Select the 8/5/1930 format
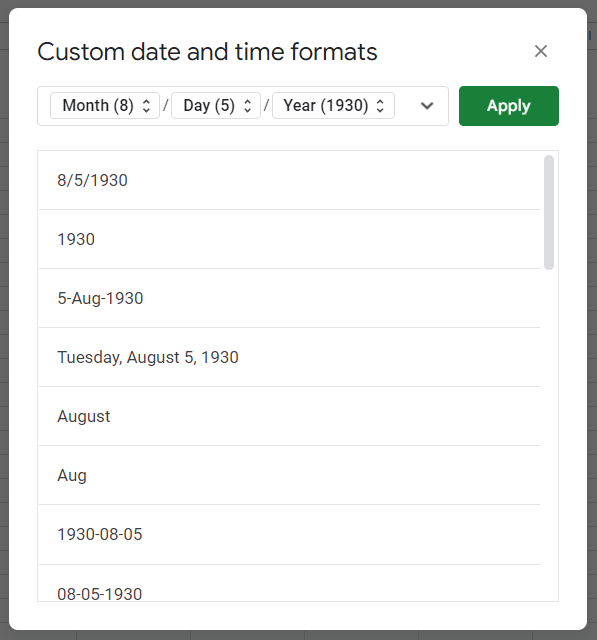The image size is (597, 640). tap(289, 180)
